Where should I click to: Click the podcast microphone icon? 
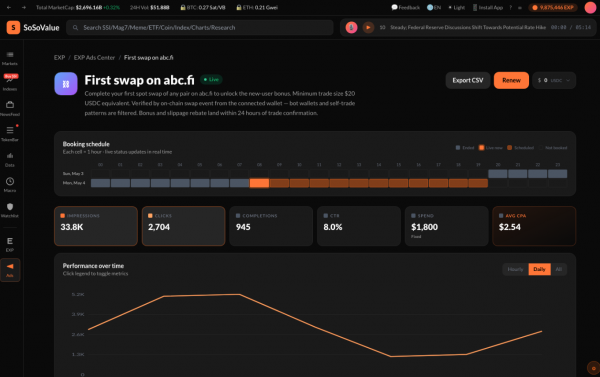click(351, 28)
